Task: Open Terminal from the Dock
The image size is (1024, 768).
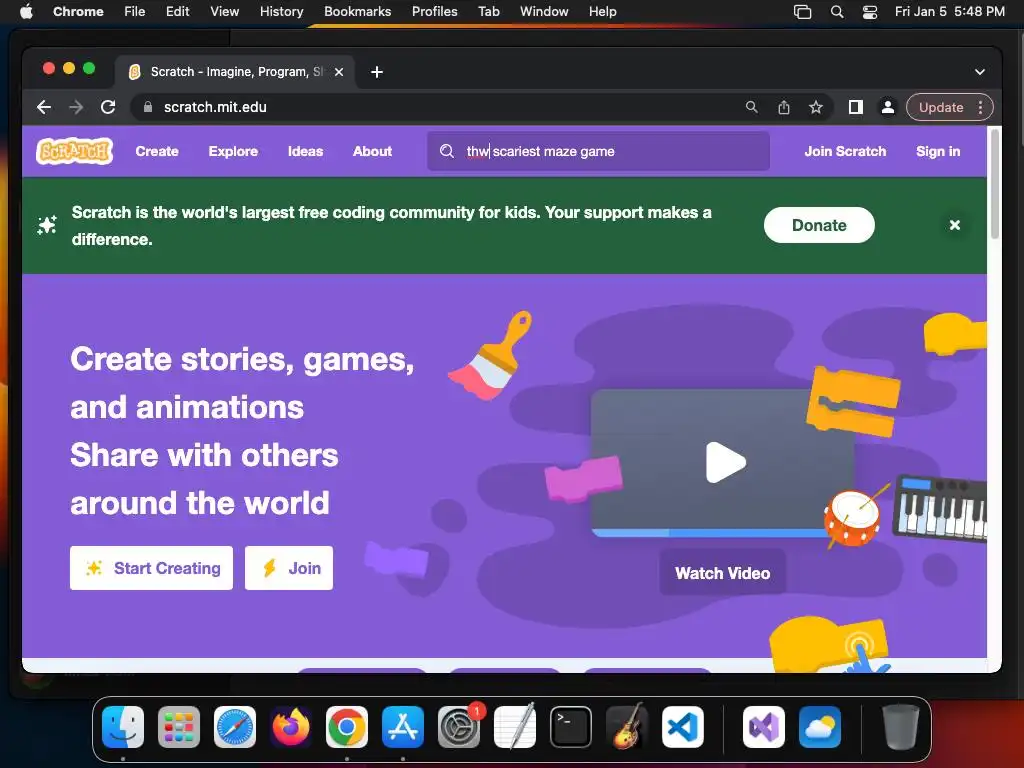Action: click(571, 727)
